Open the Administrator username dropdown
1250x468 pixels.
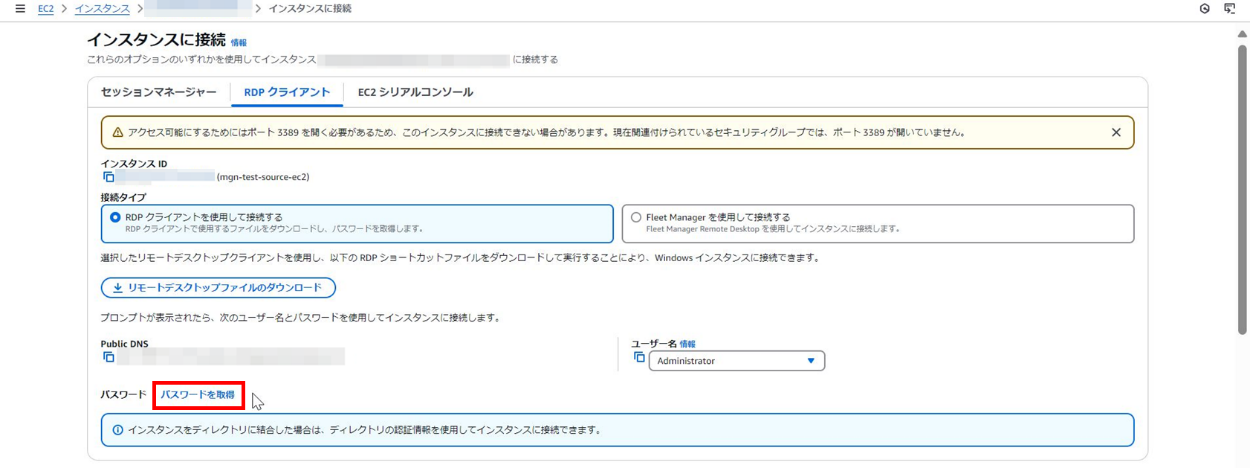coord(737,361)
